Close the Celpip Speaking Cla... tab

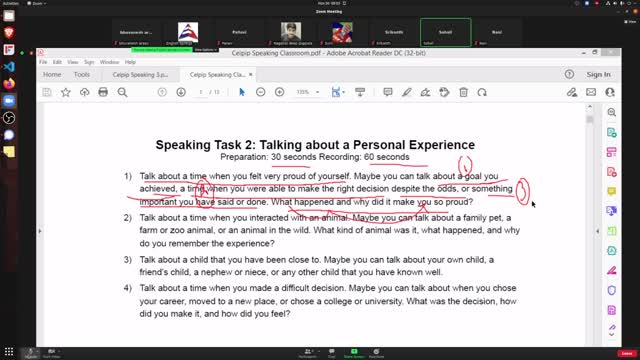pyautogui.click(x=251, y=74)
